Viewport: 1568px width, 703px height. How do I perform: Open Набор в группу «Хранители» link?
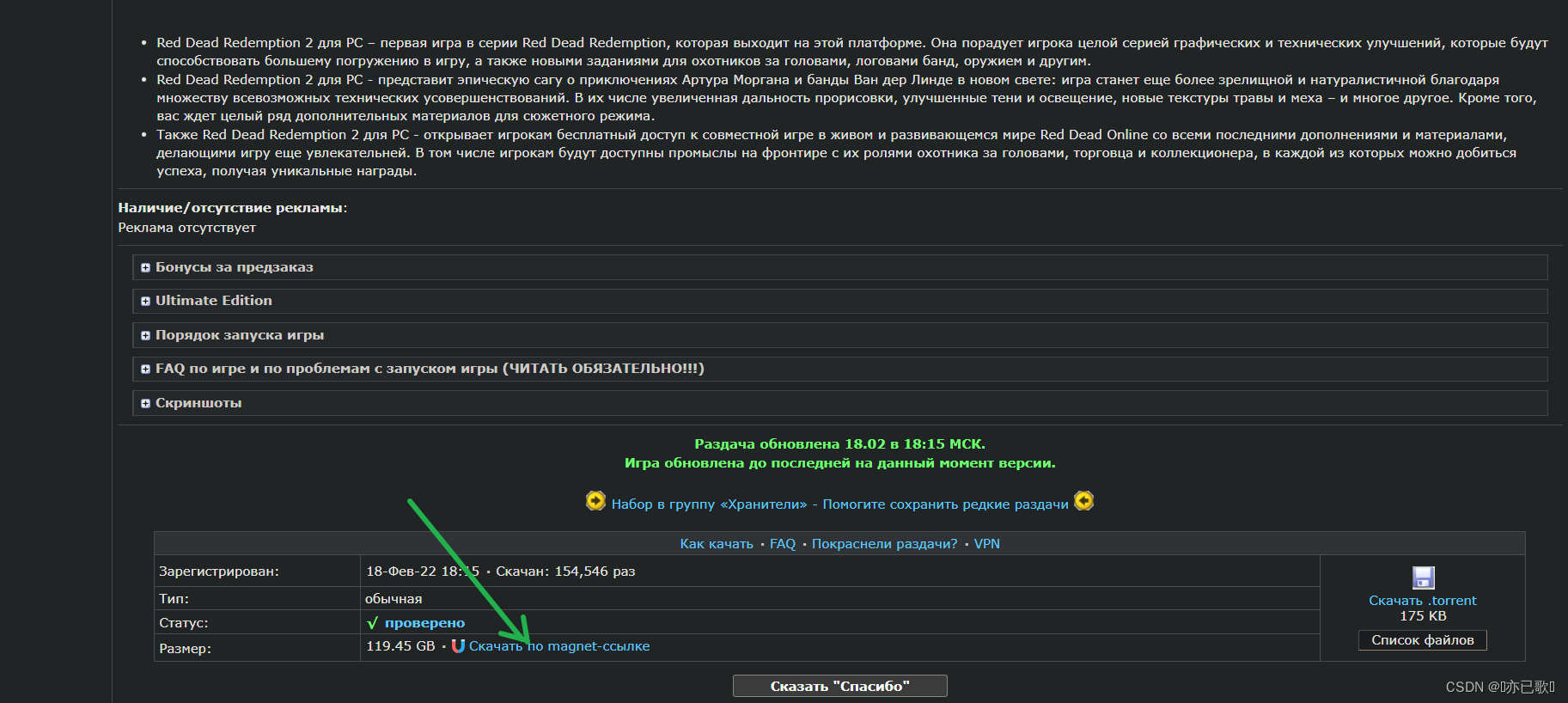709,504
